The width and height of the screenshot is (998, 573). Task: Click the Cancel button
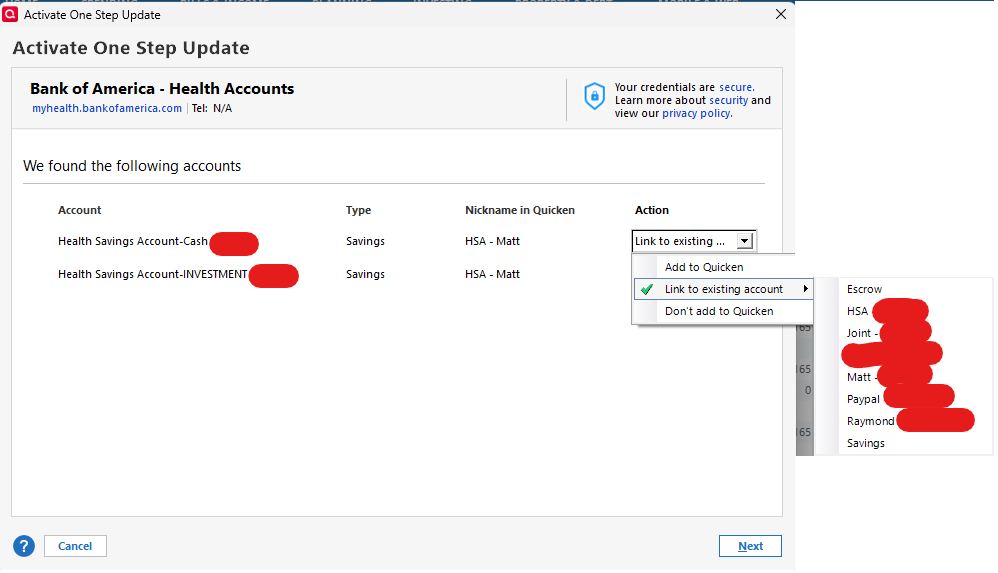click(75, 546)
